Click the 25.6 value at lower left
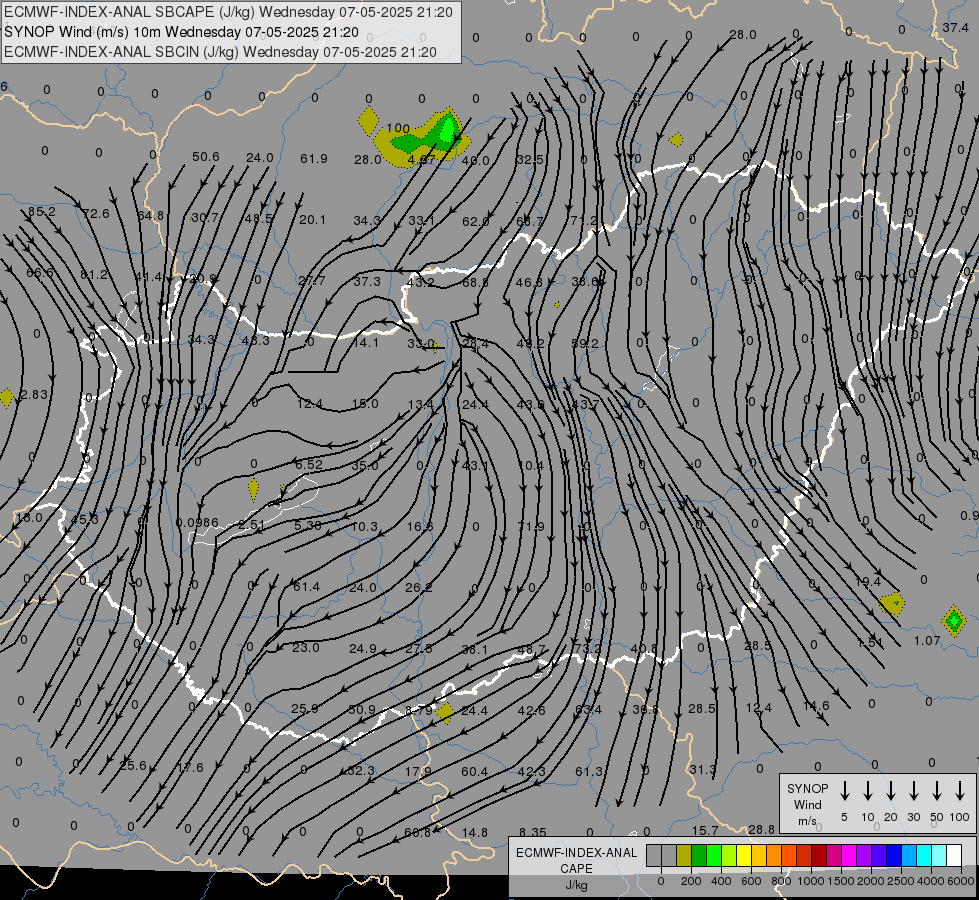Viewport: 979px width, 900px height. point(132,766)
